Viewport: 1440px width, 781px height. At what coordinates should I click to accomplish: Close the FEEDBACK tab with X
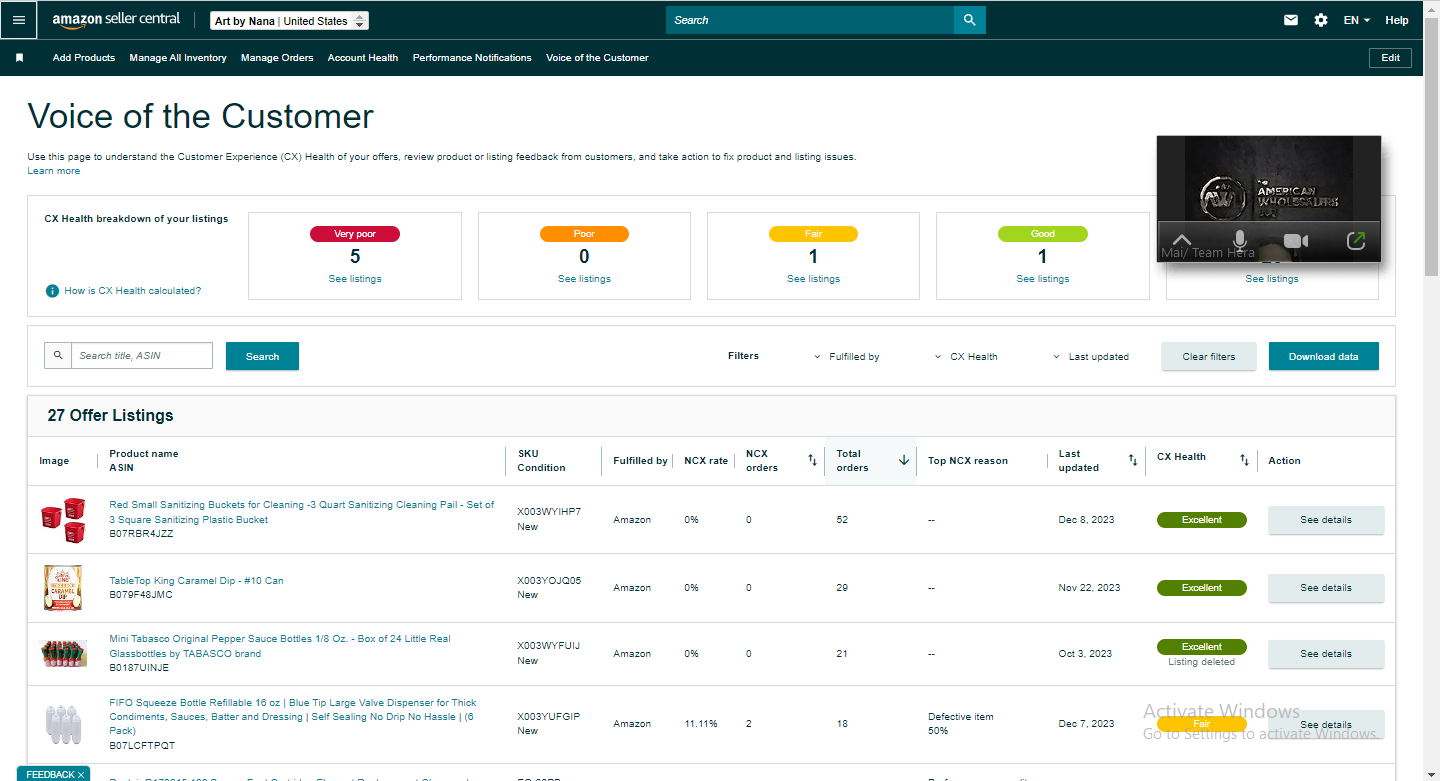click(81, 774)
